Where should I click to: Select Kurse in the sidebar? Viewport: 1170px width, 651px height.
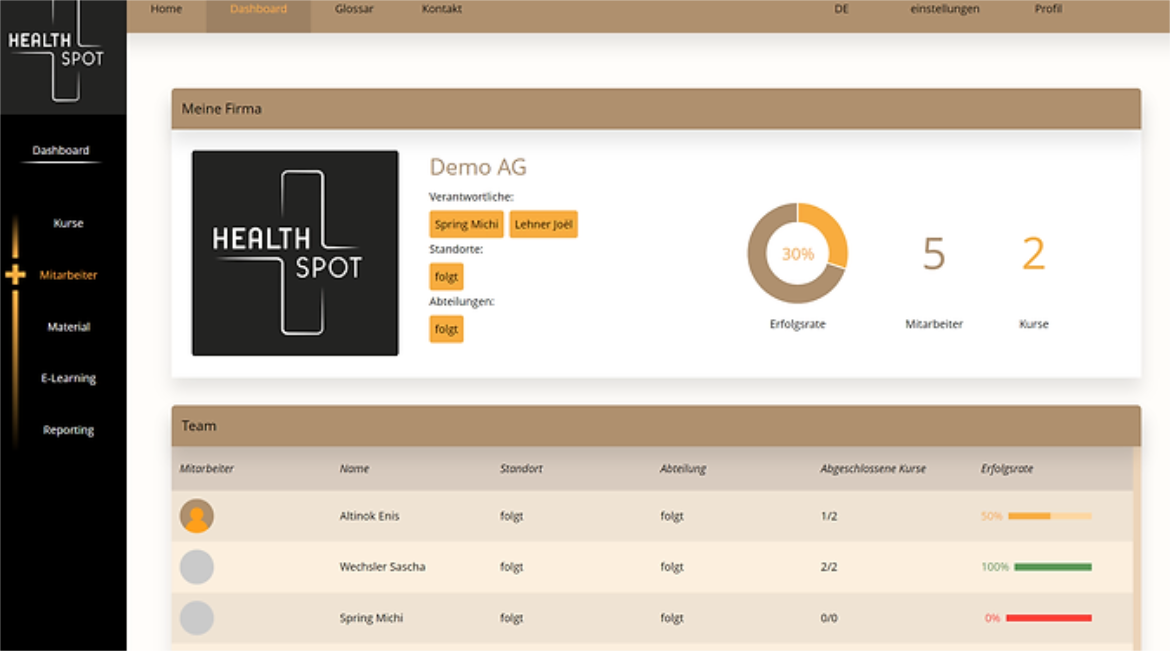pyautogui.click(x=68, y=223)
